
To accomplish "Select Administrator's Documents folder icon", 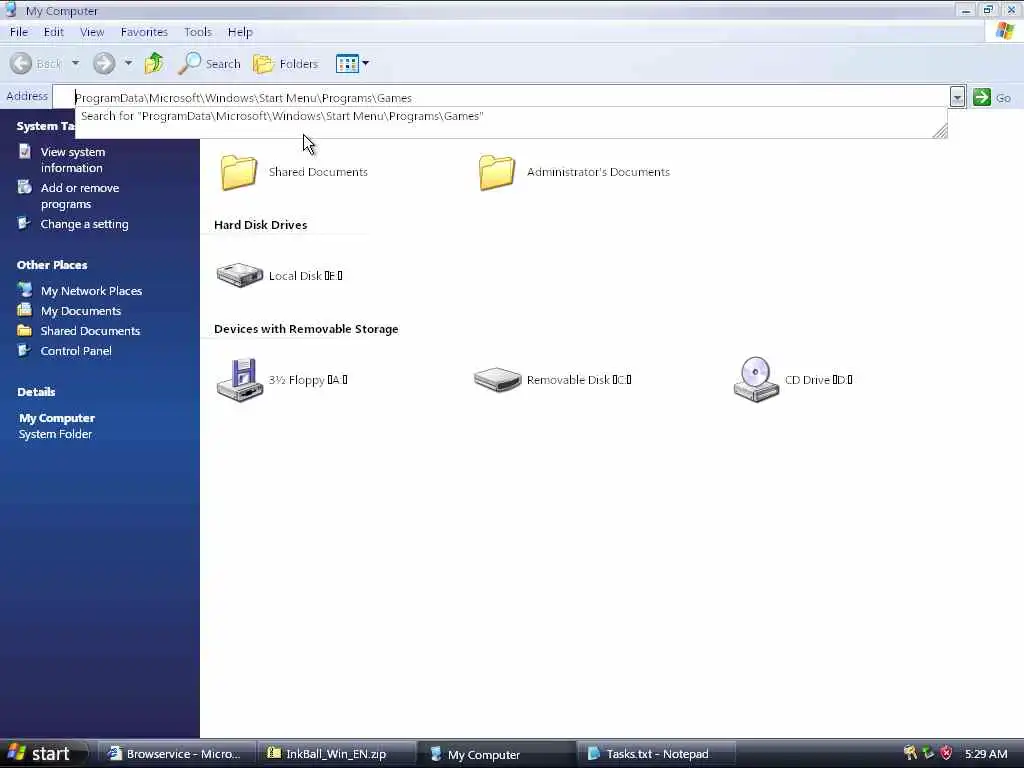I will 496,172.
